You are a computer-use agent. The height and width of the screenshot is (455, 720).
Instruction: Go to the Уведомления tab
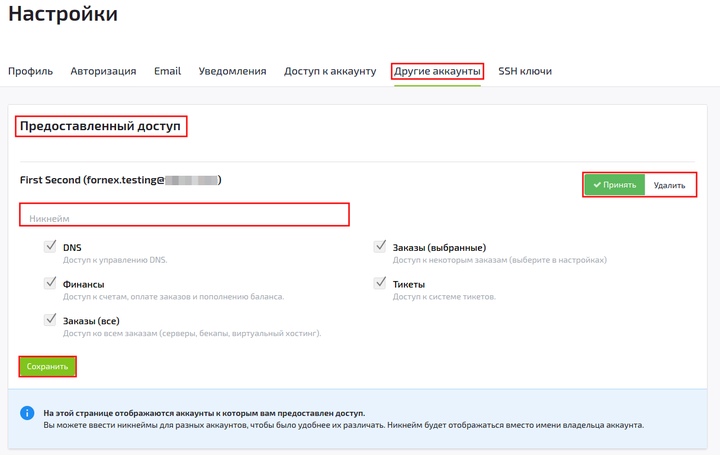[232, 71]
